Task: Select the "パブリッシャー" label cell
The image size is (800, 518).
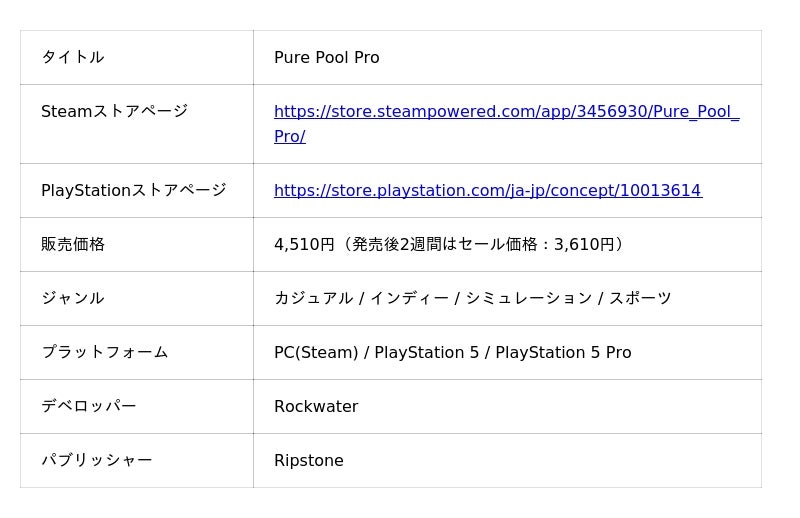Action: point(96,460)
